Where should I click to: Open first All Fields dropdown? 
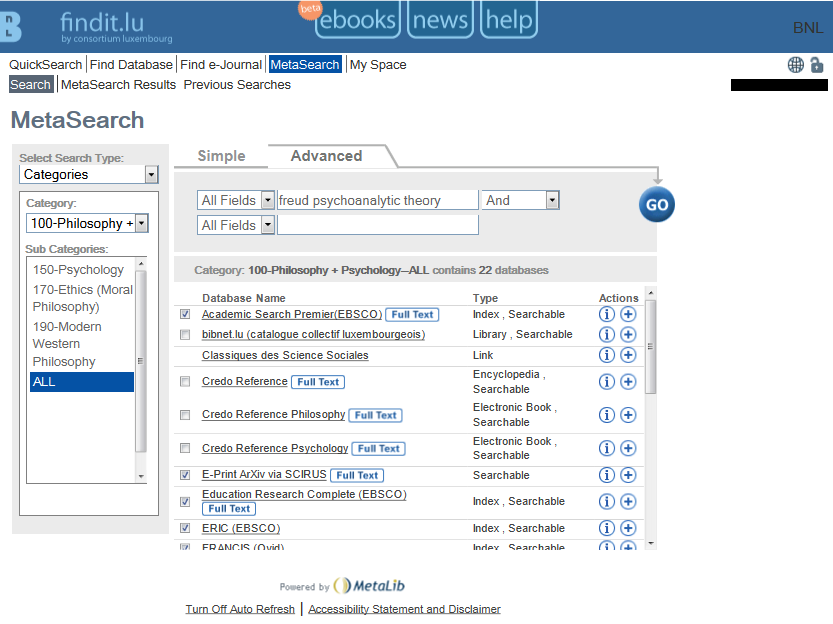coord(235,200)
